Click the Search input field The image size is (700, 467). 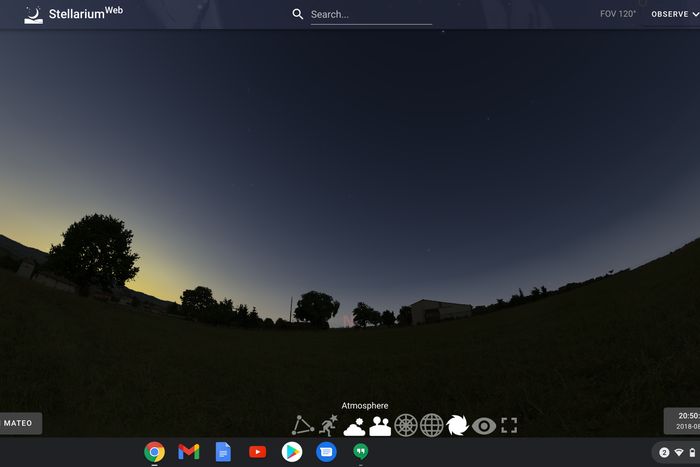(x=370, y=14)
